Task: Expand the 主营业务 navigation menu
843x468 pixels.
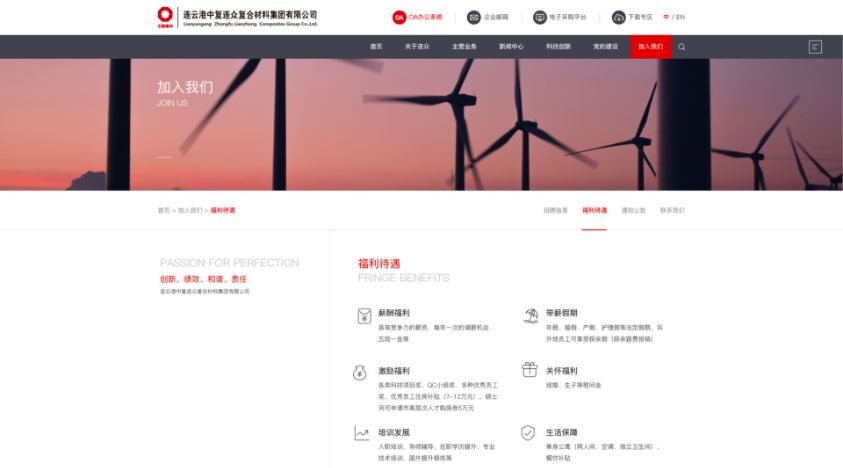Action: (464, 47)
